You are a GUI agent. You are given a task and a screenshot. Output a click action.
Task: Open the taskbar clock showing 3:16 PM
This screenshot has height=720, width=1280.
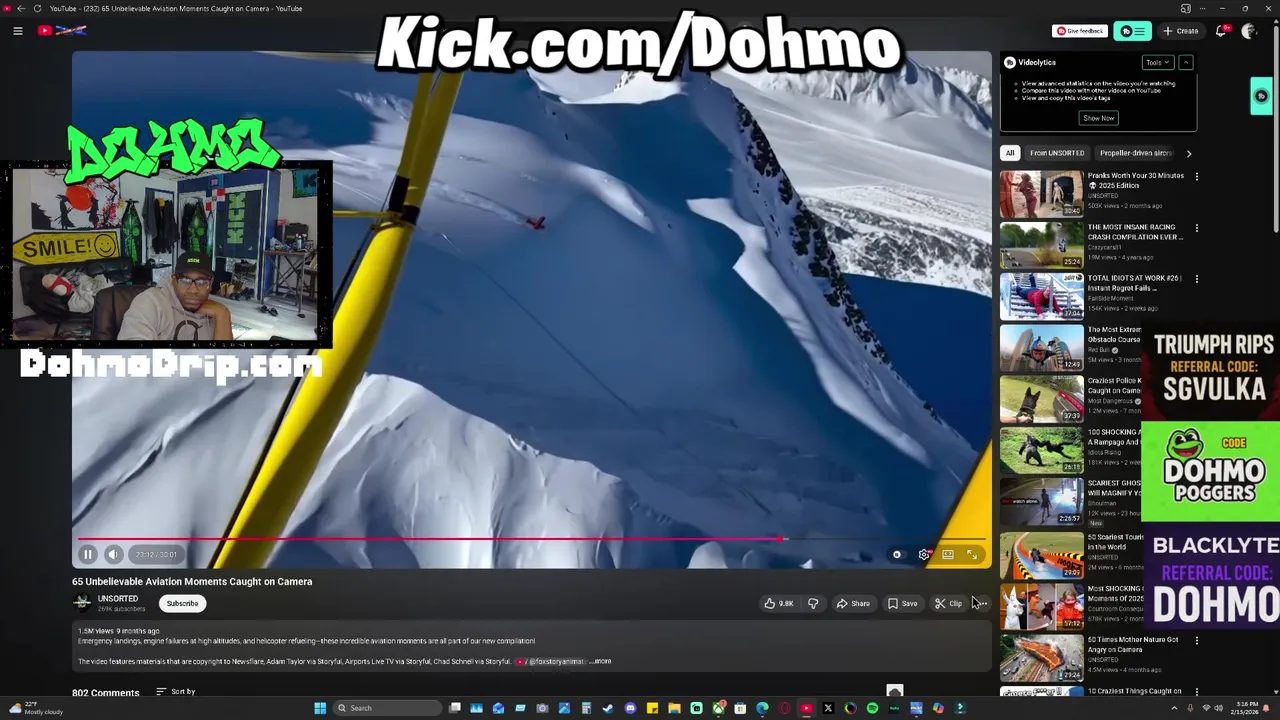(x=1246, y=708)
